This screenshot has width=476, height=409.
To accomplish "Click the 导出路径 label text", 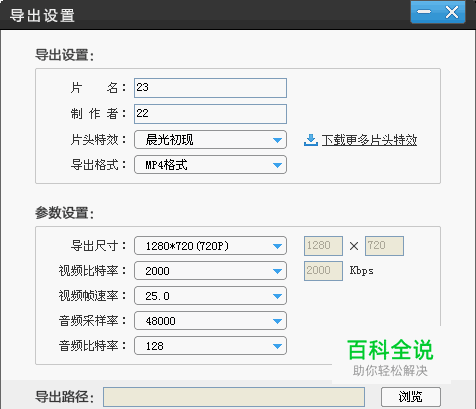I will coord(64,397).
